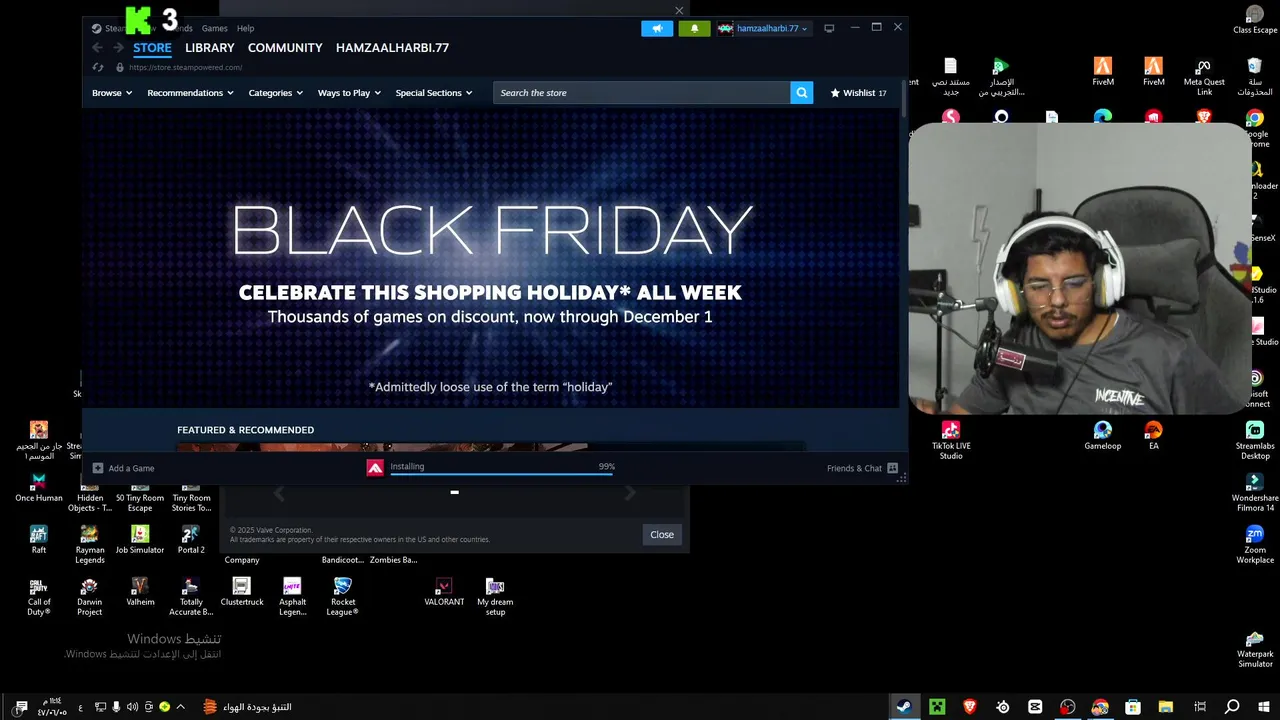Click the Add a Game plus icon
Image resolution: width=1280 pixels, height=720 pixels.
click(x=98, y=468)
